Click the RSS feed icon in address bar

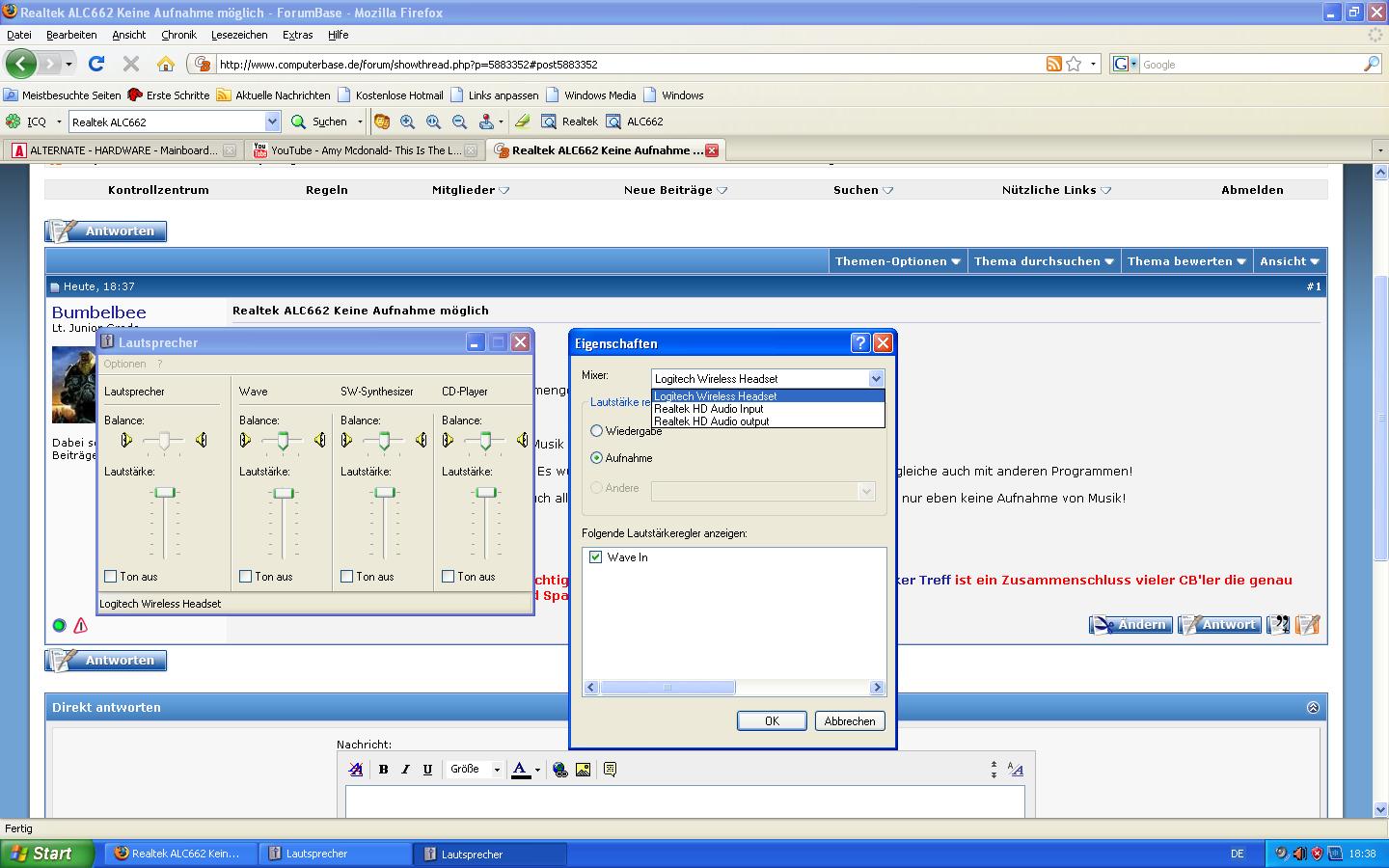1054,64
